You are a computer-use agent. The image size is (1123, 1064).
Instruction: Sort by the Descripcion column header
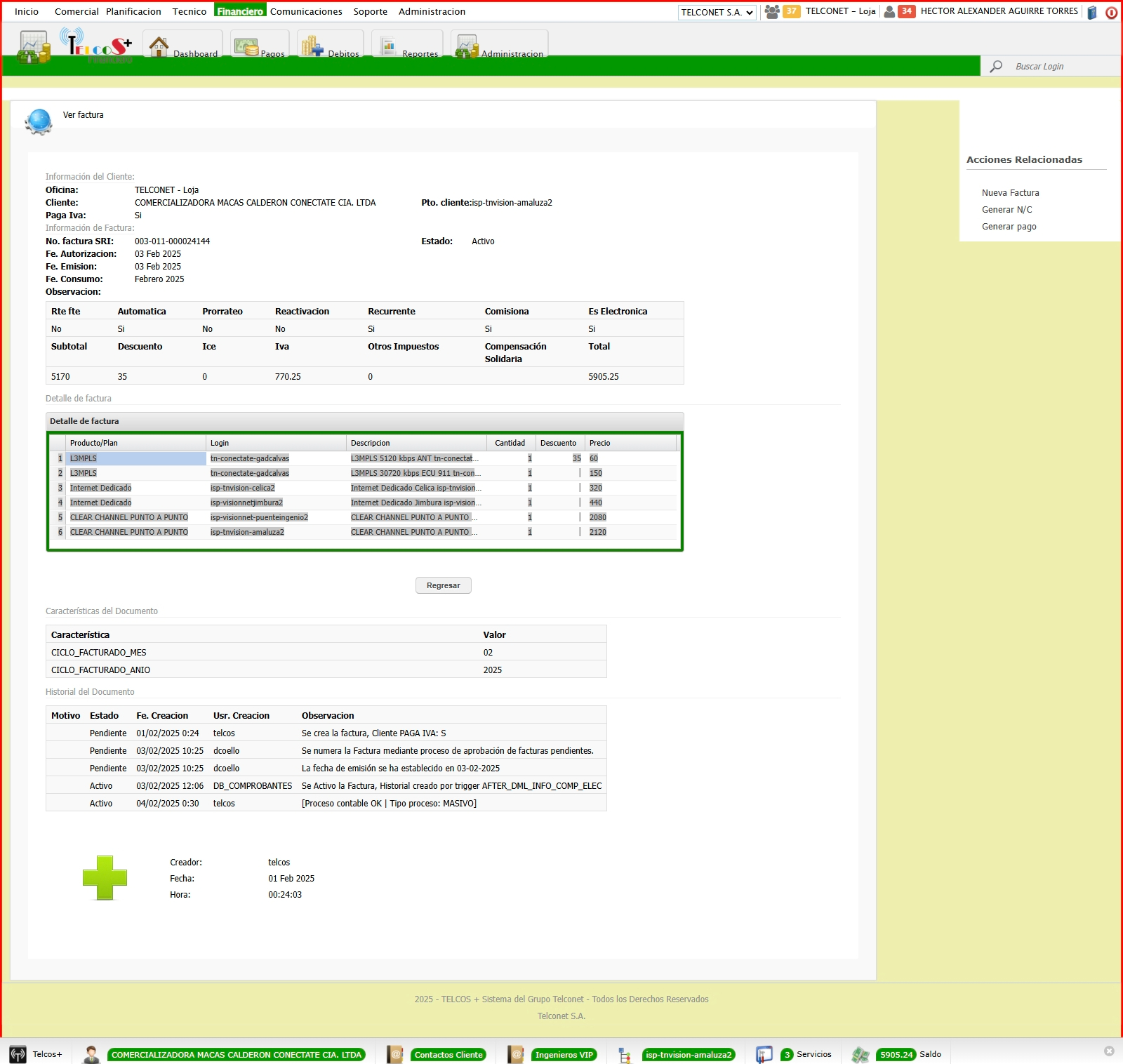416,443
